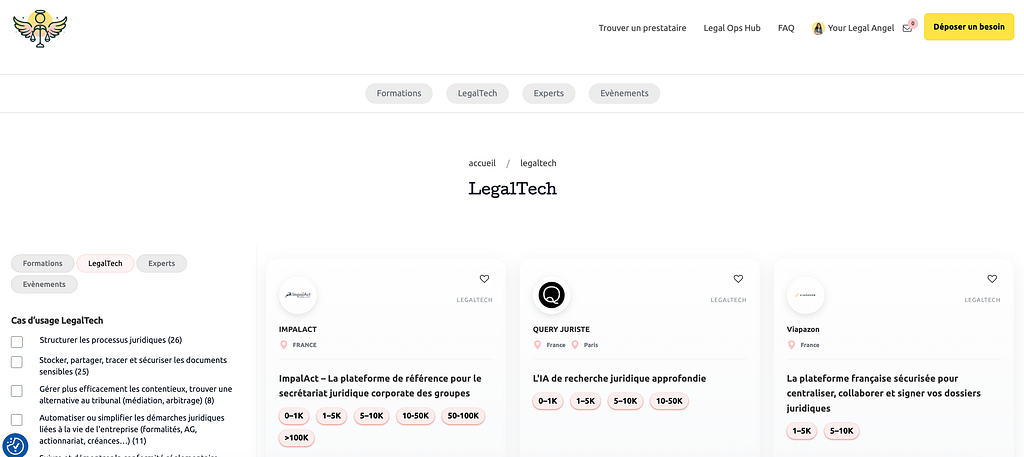
Task: Check 'Structurer les processus juridiques' filter
Action: (x=17, y=341)
